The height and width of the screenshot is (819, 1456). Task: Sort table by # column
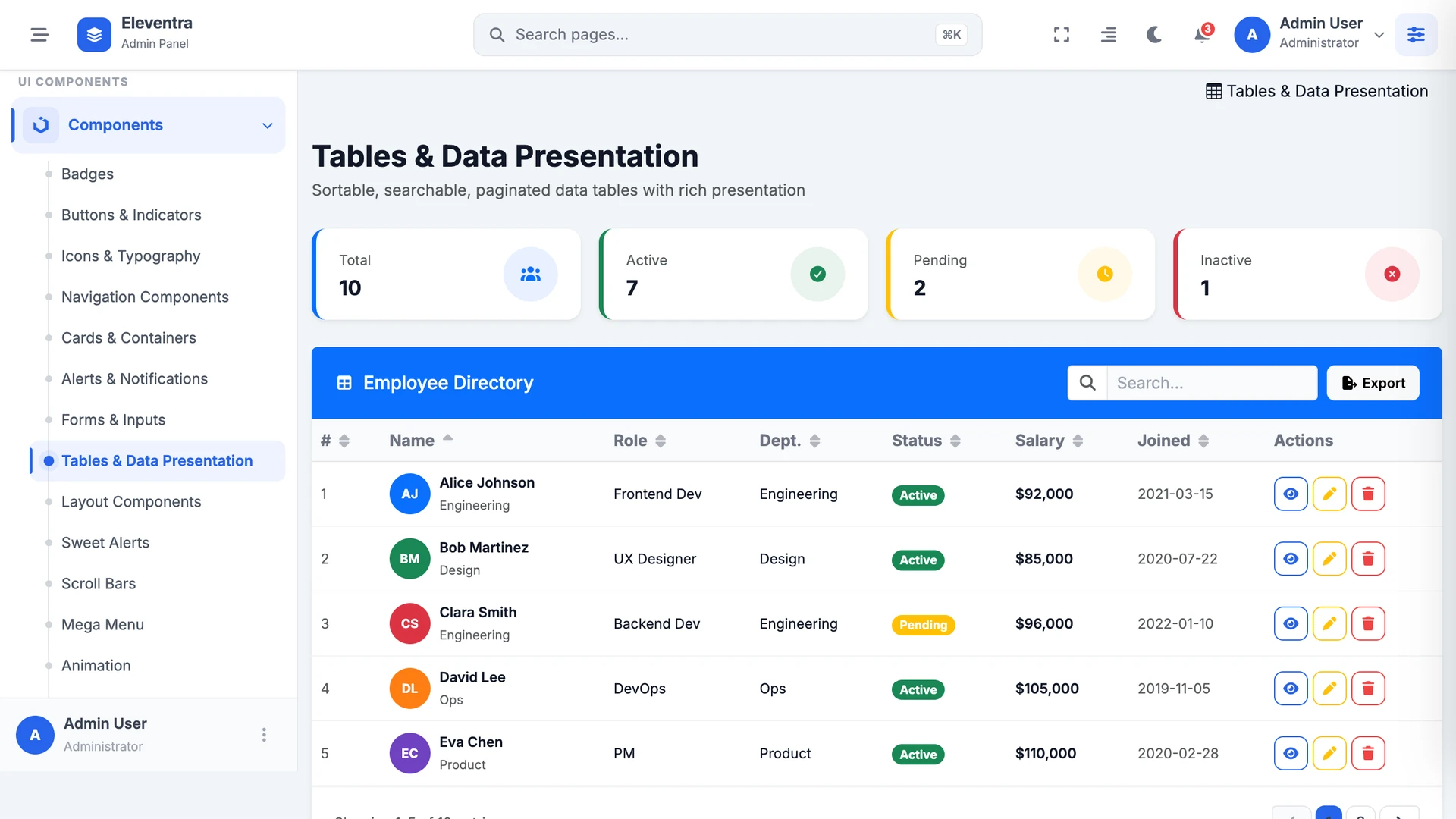pos(334,441)
